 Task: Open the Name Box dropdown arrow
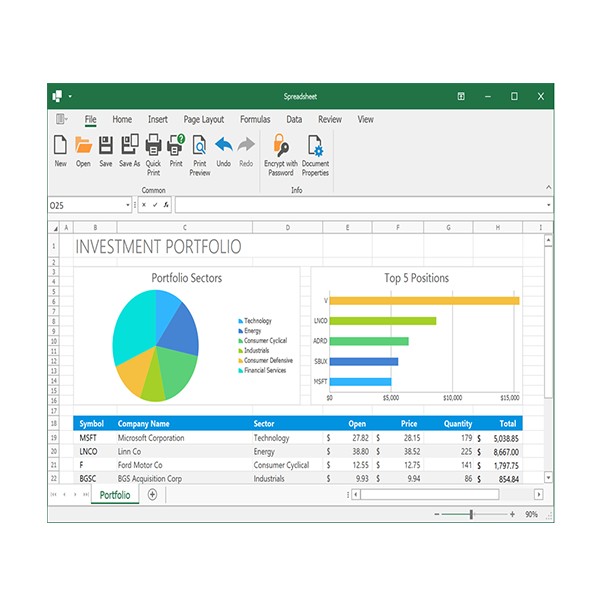[128, 205]
